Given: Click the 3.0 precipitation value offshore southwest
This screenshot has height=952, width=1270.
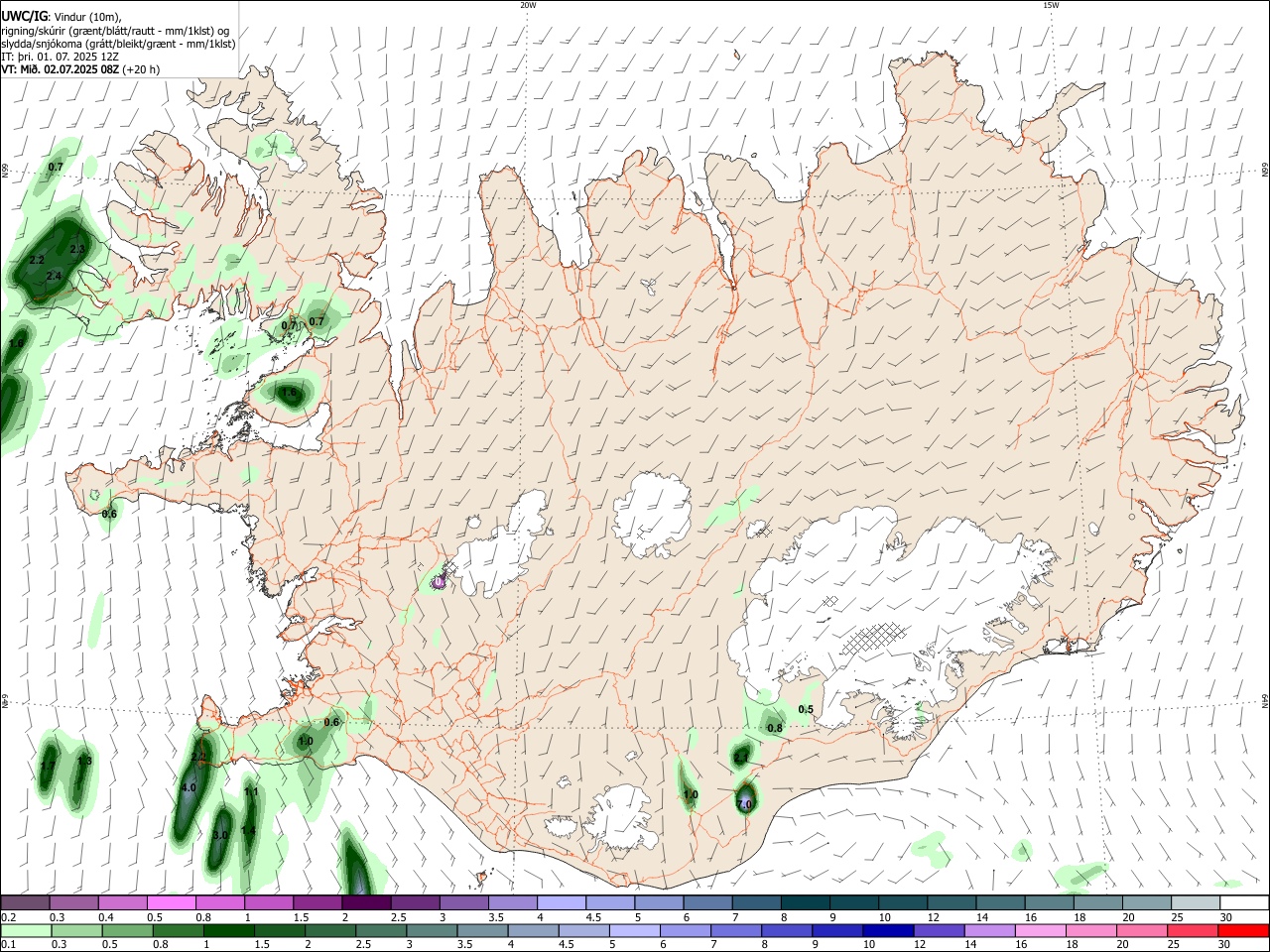Looking at the screenshot, I should click(x=220, y=835).
